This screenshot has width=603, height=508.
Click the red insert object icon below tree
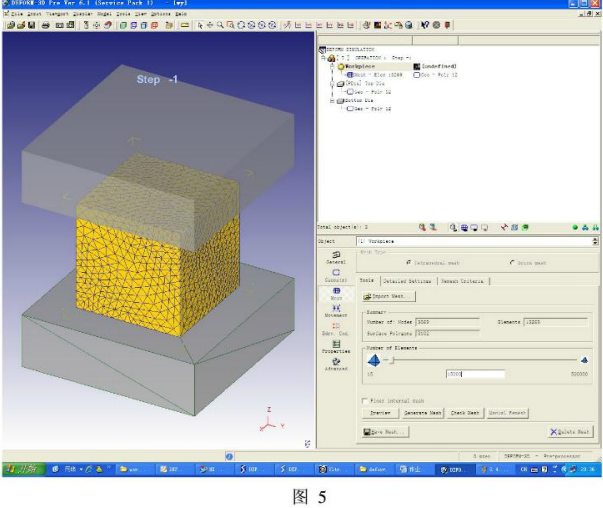click(x=422, y=228)
